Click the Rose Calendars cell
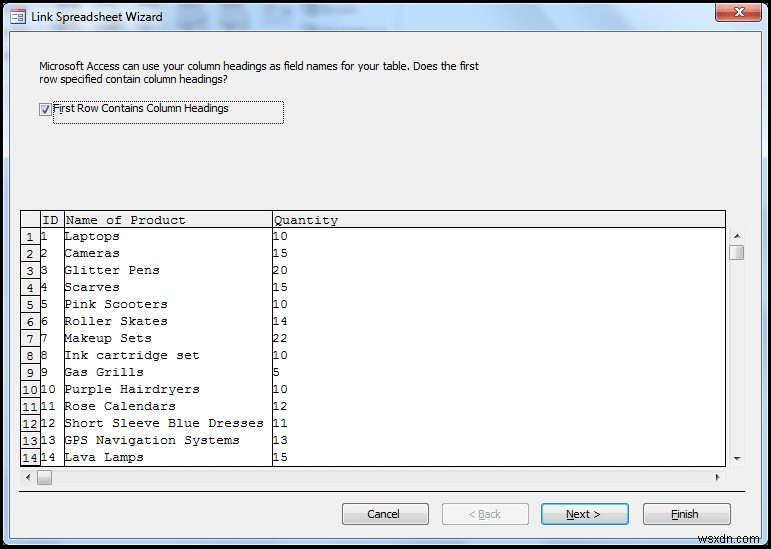The height and width of the screenshot is (549, 771). [x=168, y=406]
